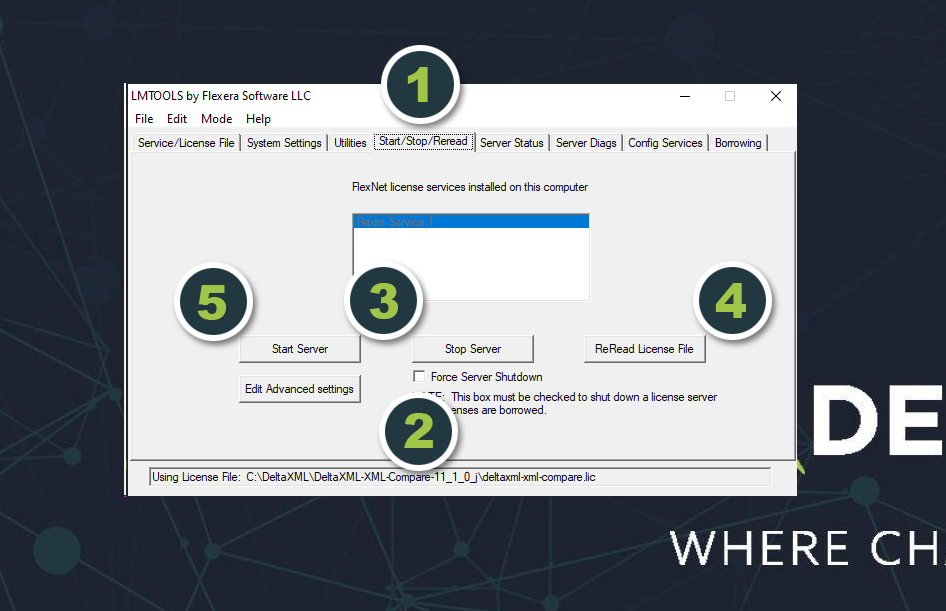Open the Config Services tab
The width and height of the screenshot is (946, 611).
pos(665,143)
